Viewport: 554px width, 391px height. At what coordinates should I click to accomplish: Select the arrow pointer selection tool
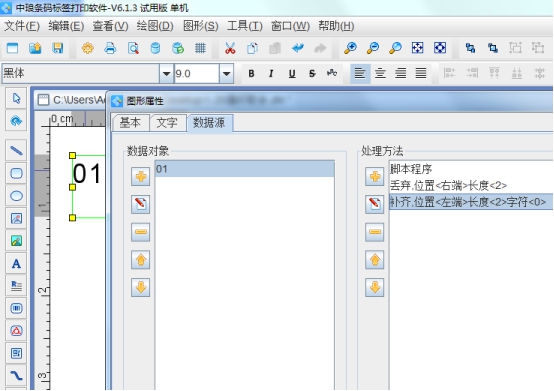pos(16,98)
